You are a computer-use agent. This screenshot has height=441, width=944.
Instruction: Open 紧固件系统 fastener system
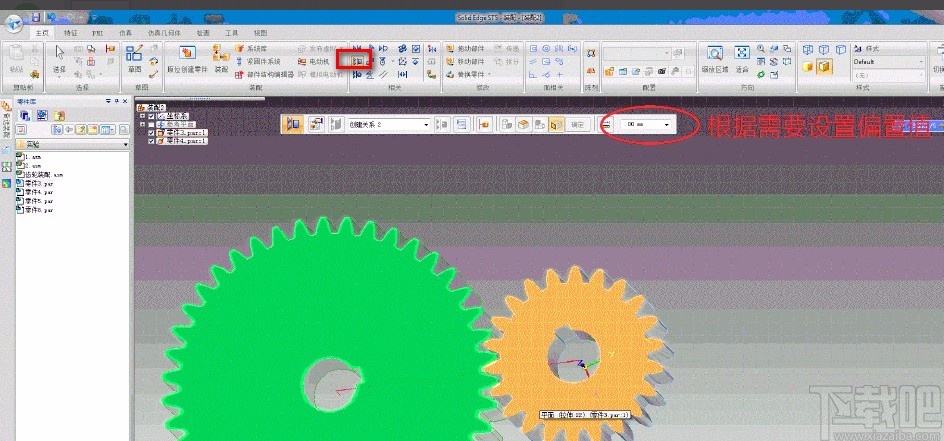(258, 61)
